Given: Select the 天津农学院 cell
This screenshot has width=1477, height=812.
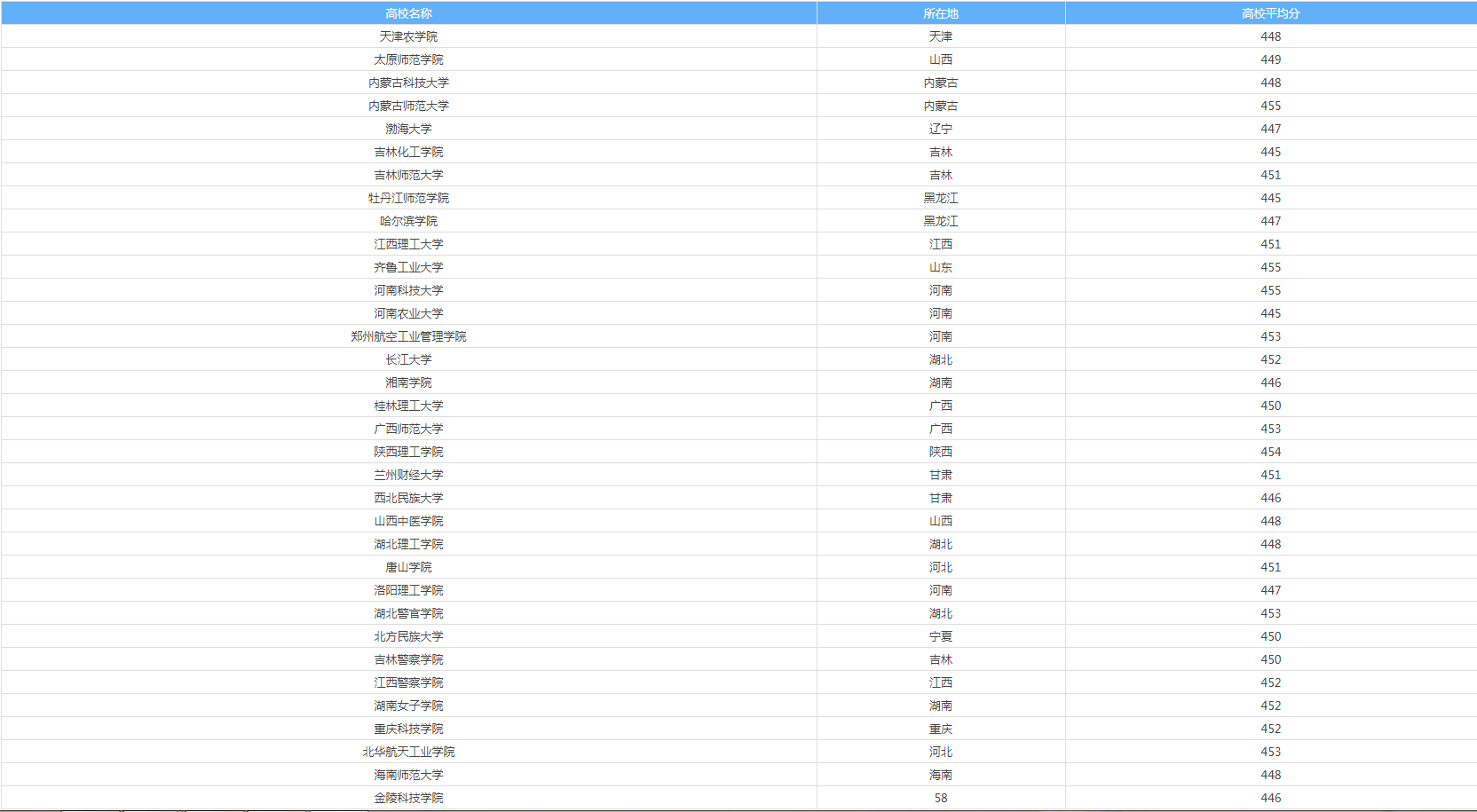Looking at the screenshot, I should coord(408,36).
